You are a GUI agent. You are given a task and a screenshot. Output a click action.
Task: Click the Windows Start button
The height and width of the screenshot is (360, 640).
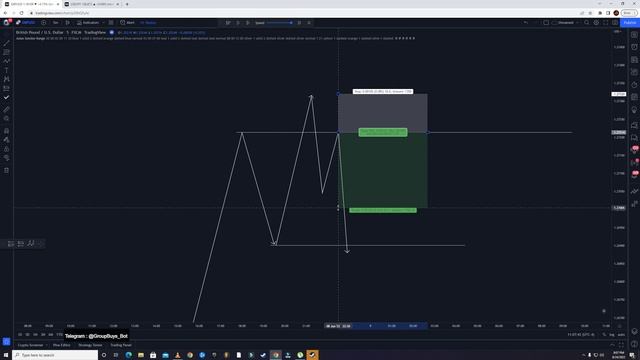pos(6,355)
